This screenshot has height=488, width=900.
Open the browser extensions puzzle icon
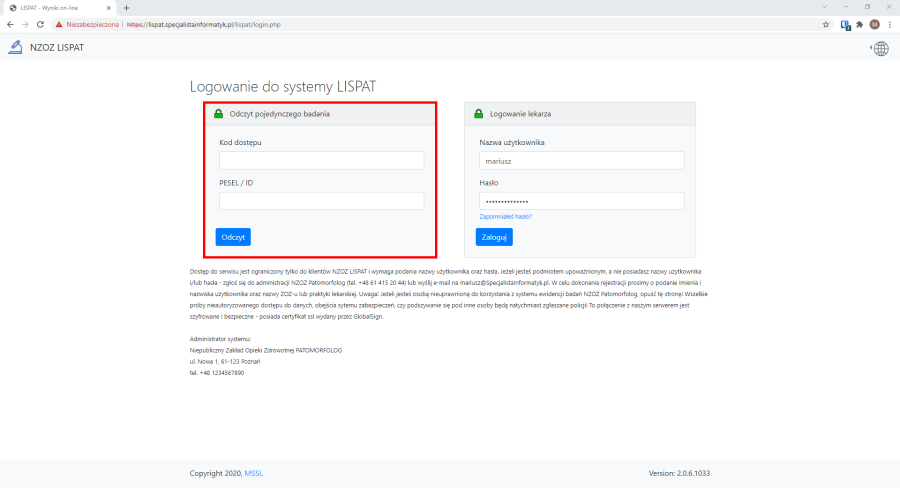pos(860,24)
